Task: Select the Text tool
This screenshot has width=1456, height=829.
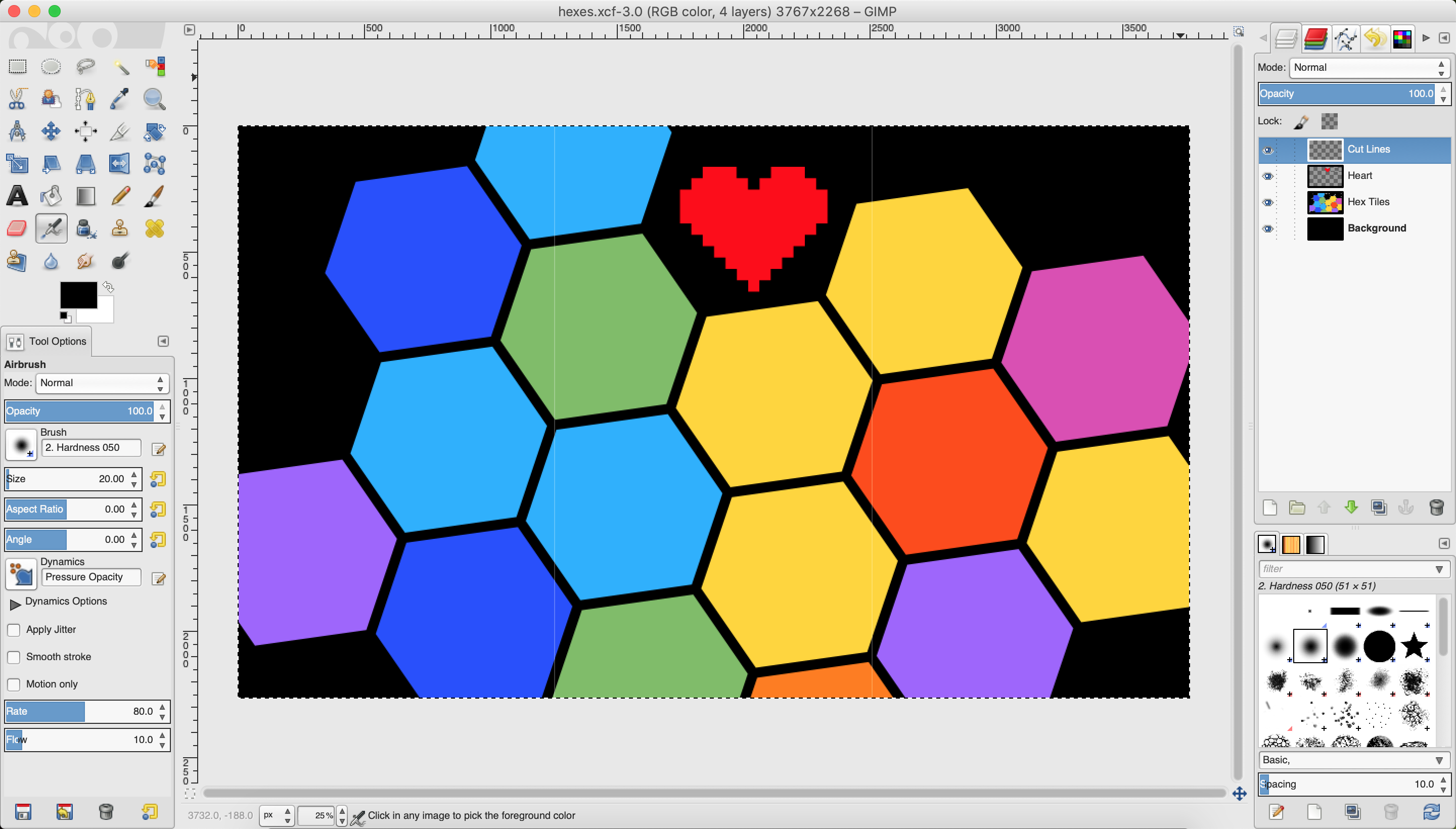Action: (17, 197)
